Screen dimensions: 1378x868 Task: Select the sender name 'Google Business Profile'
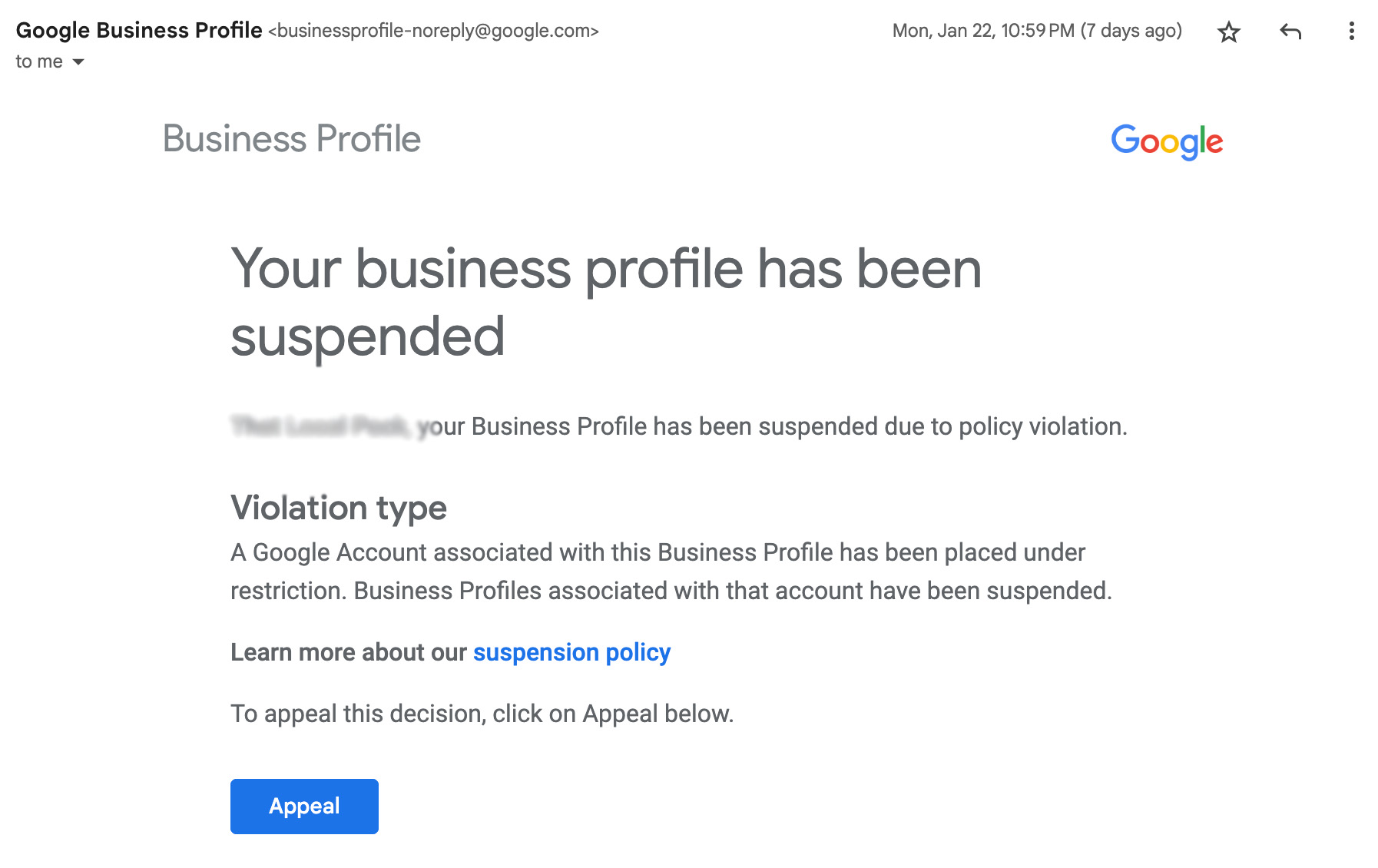pyautogui.click(x=138, y=30)
